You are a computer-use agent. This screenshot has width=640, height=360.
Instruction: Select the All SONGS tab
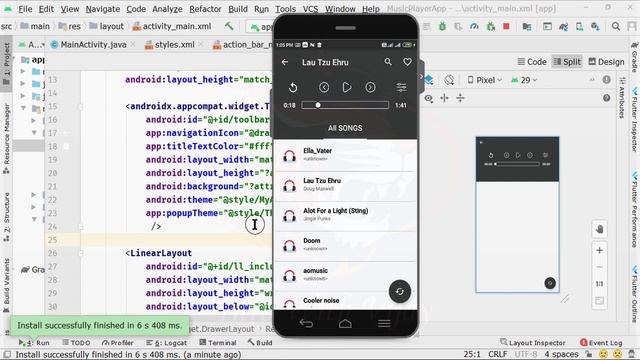345,128
